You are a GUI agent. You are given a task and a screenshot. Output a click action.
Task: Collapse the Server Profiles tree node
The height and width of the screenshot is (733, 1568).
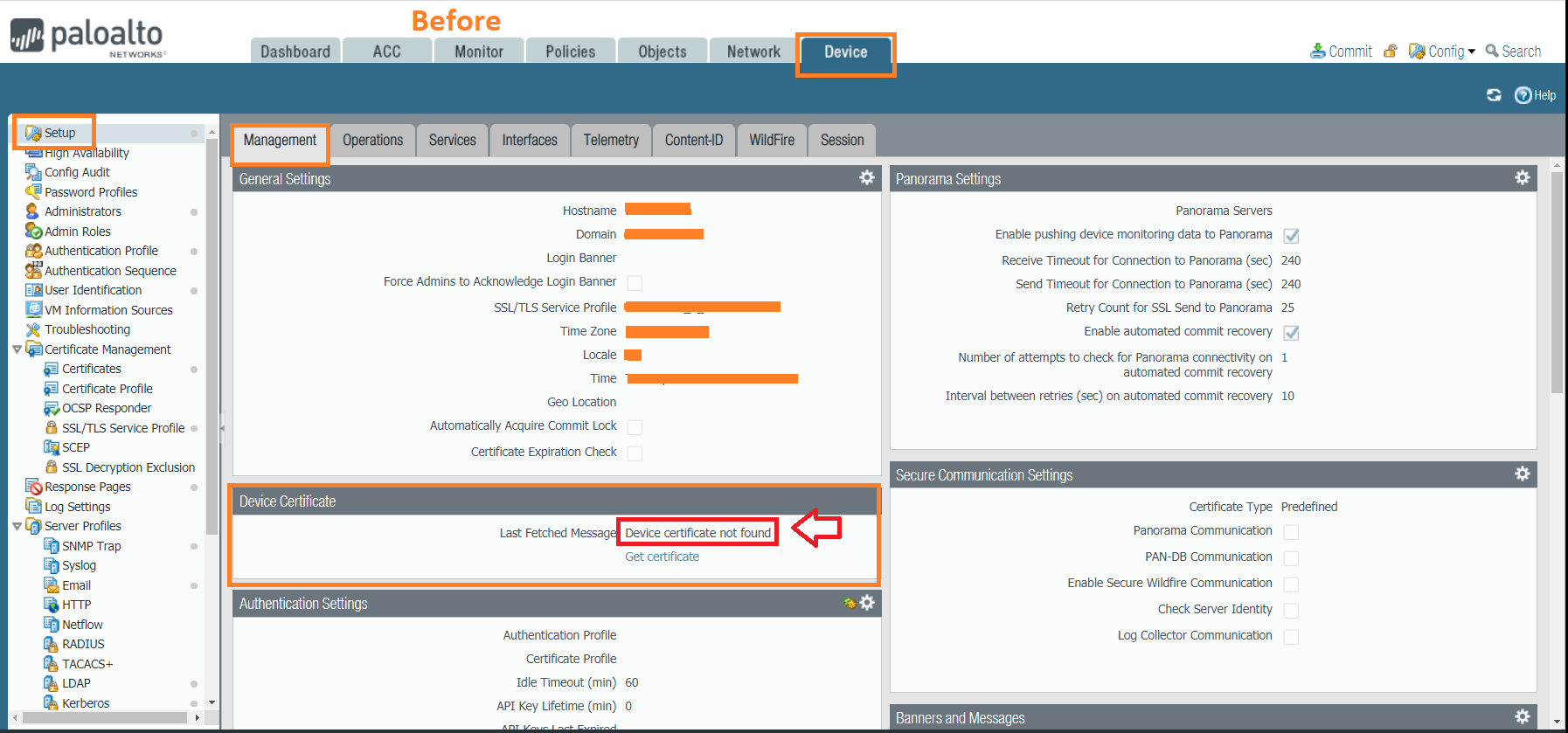click(17, 526)
